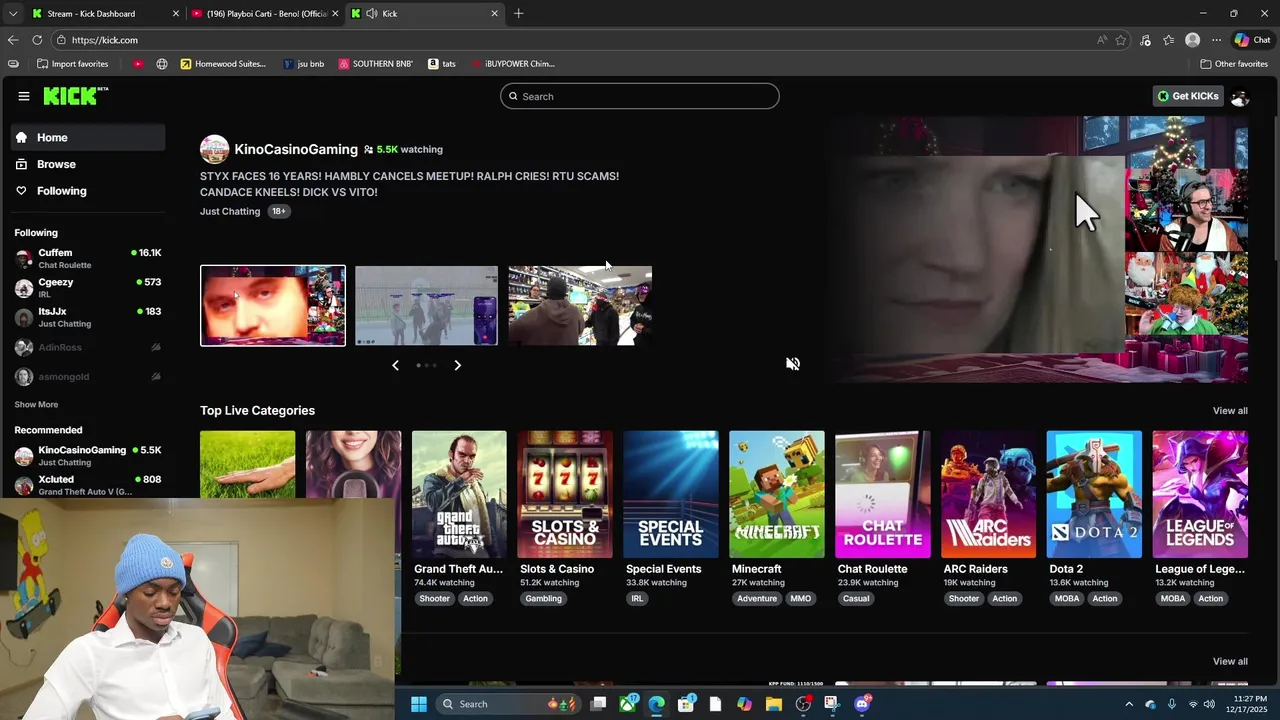Open ItsJJx's channel in Following list
1280x720 pixels.
point(88,317)
